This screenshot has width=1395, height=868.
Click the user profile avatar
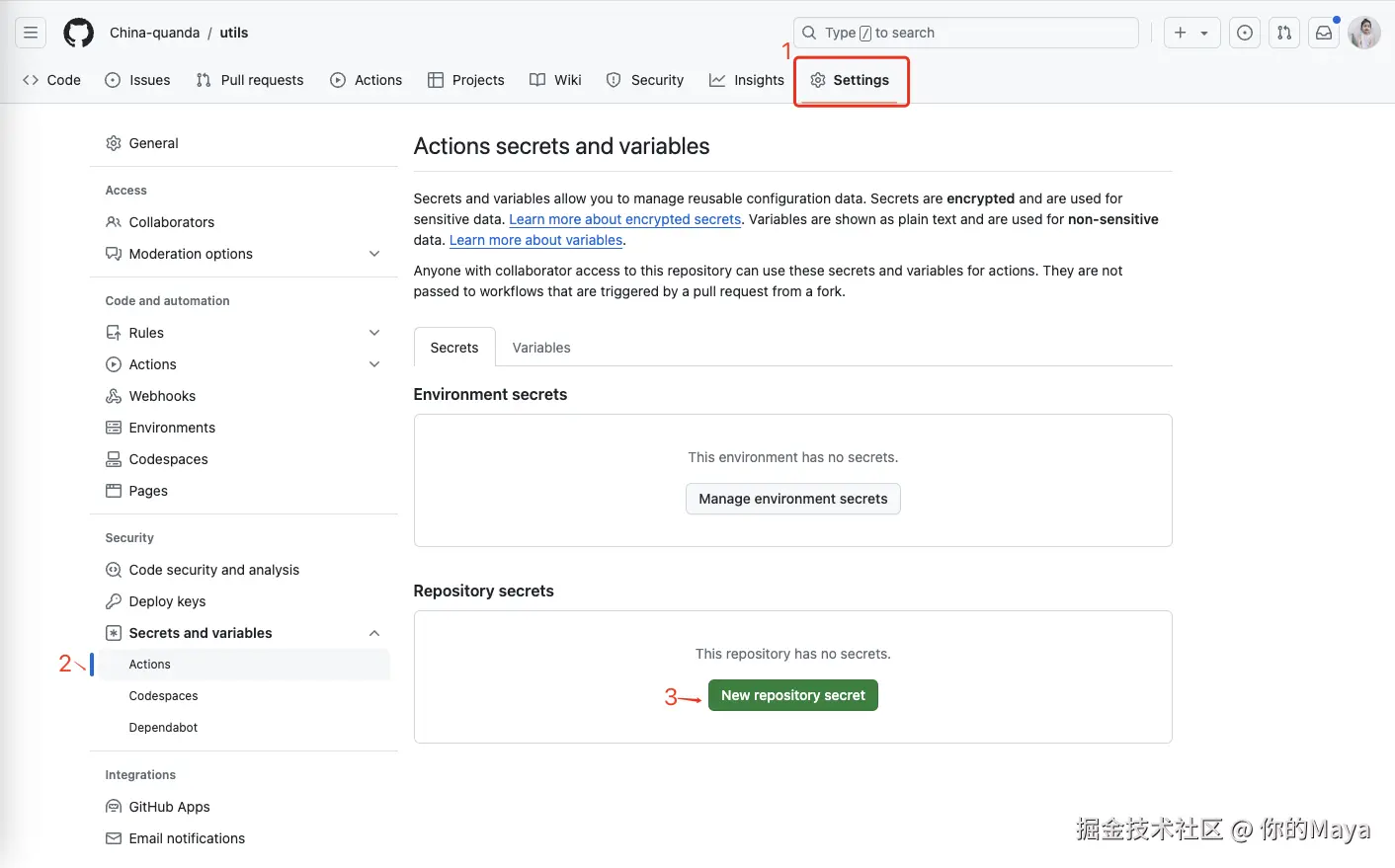coord(1364,33)
